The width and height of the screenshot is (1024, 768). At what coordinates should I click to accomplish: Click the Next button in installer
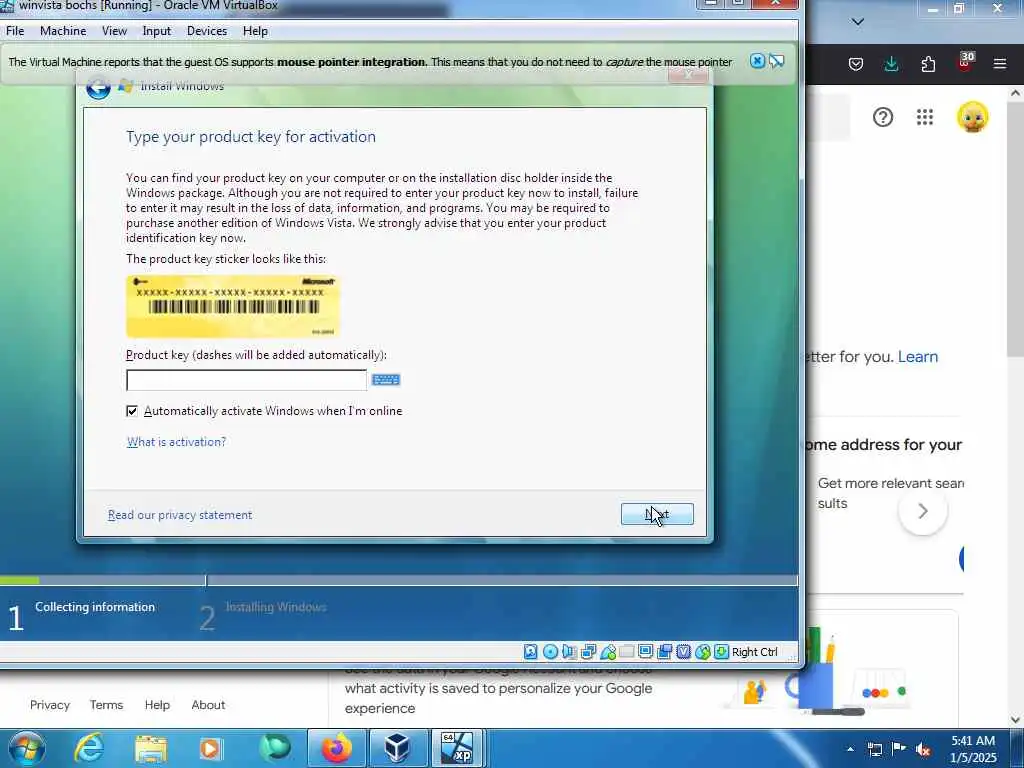(657, 514)
